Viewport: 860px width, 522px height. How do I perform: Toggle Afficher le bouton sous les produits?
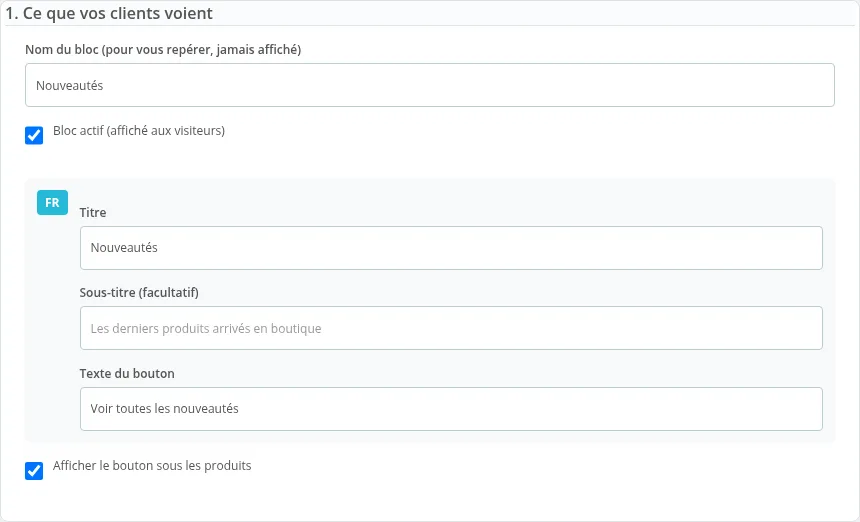[34, 470]
